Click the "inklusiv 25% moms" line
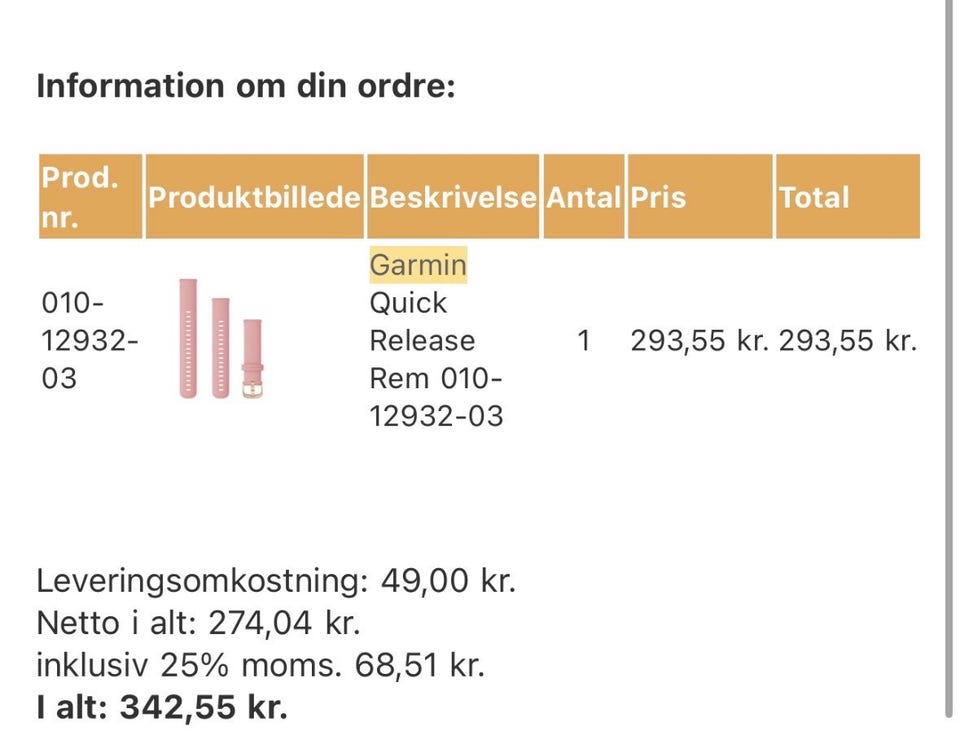Viewport: 960px width, 744px height. 260,665
